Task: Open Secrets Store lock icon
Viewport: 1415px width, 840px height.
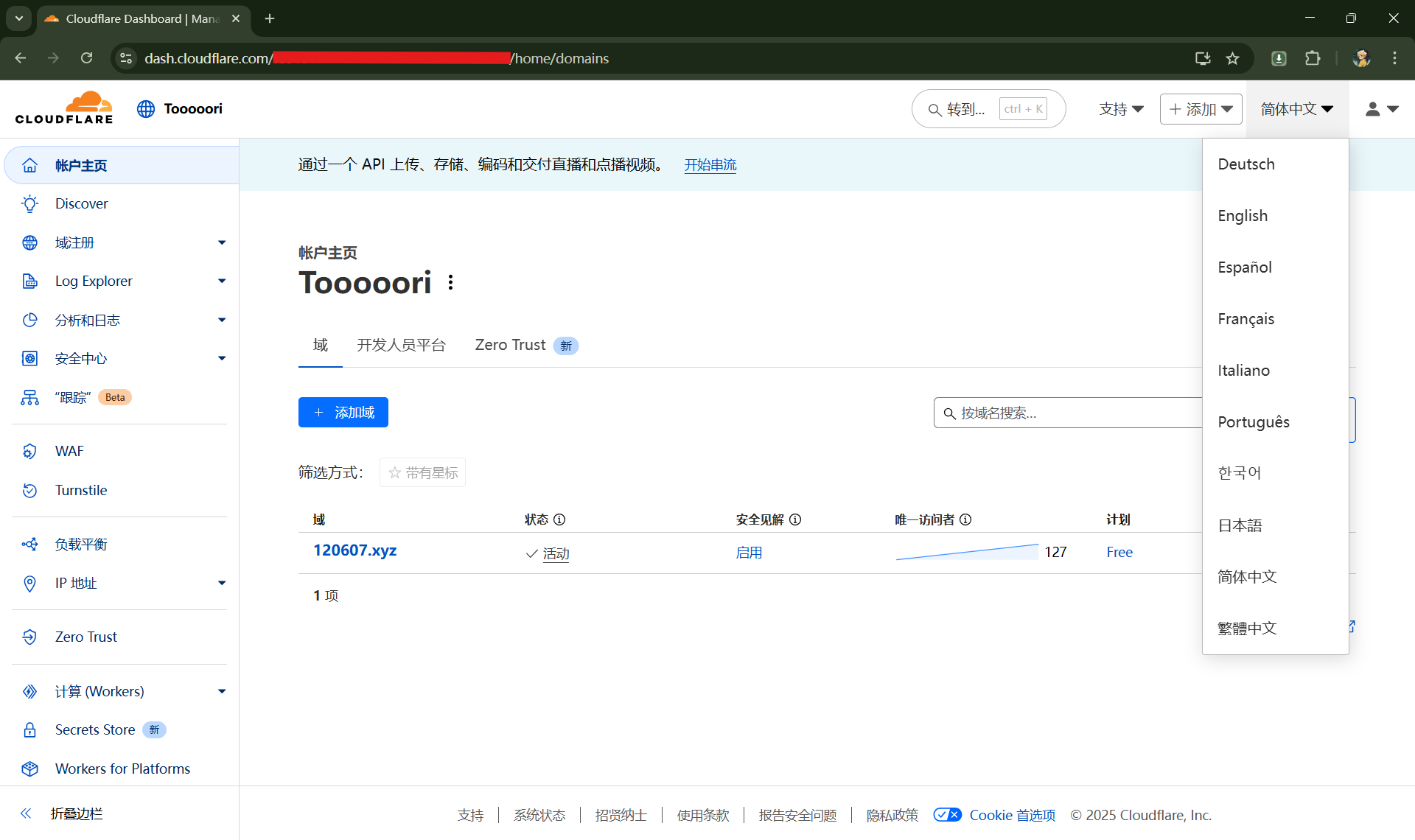Action: (29, 730)
